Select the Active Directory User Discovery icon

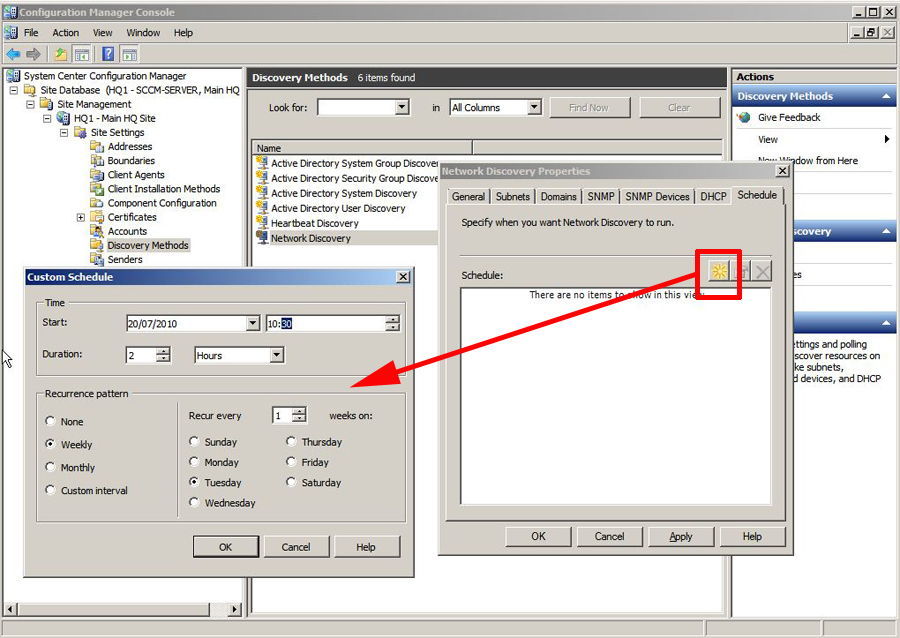[262, 208]
